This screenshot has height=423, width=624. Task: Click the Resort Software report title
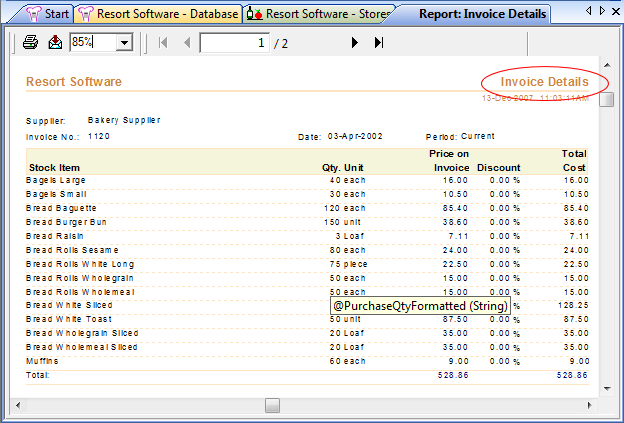click(x=74, y=82)
